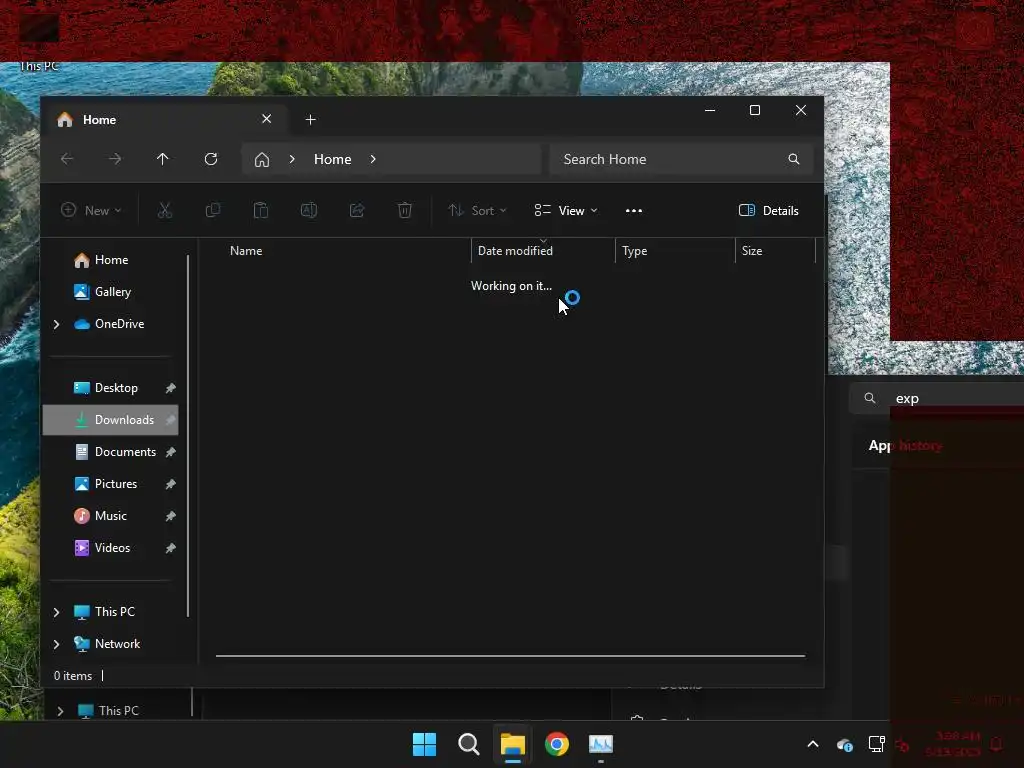This screenshot has width=1024, height=768.
Task: Click File Explorer taskbar icon
Action: click(x=513, y=744)
